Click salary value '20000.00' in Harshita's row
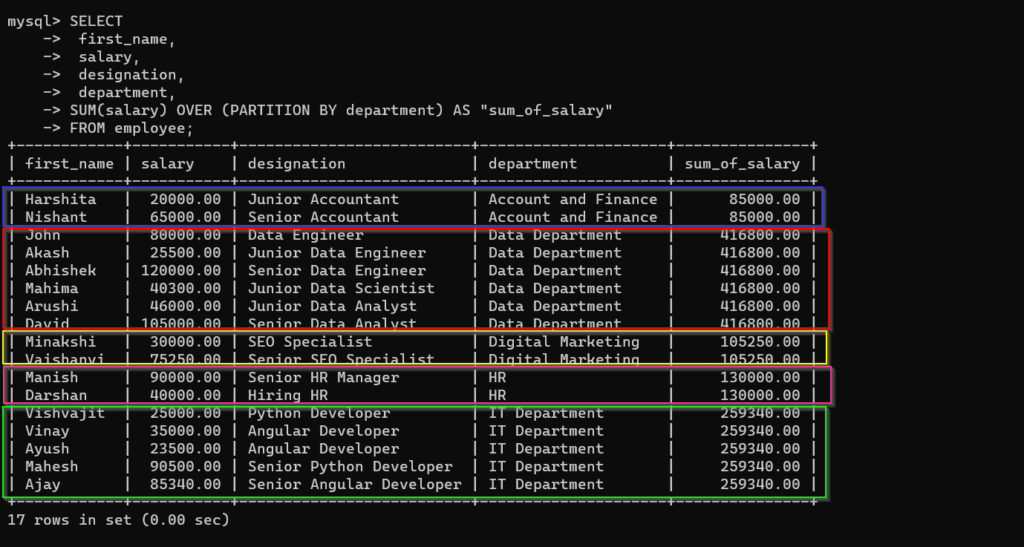Viewport: 1024px width, 547px height. [185, 199]
